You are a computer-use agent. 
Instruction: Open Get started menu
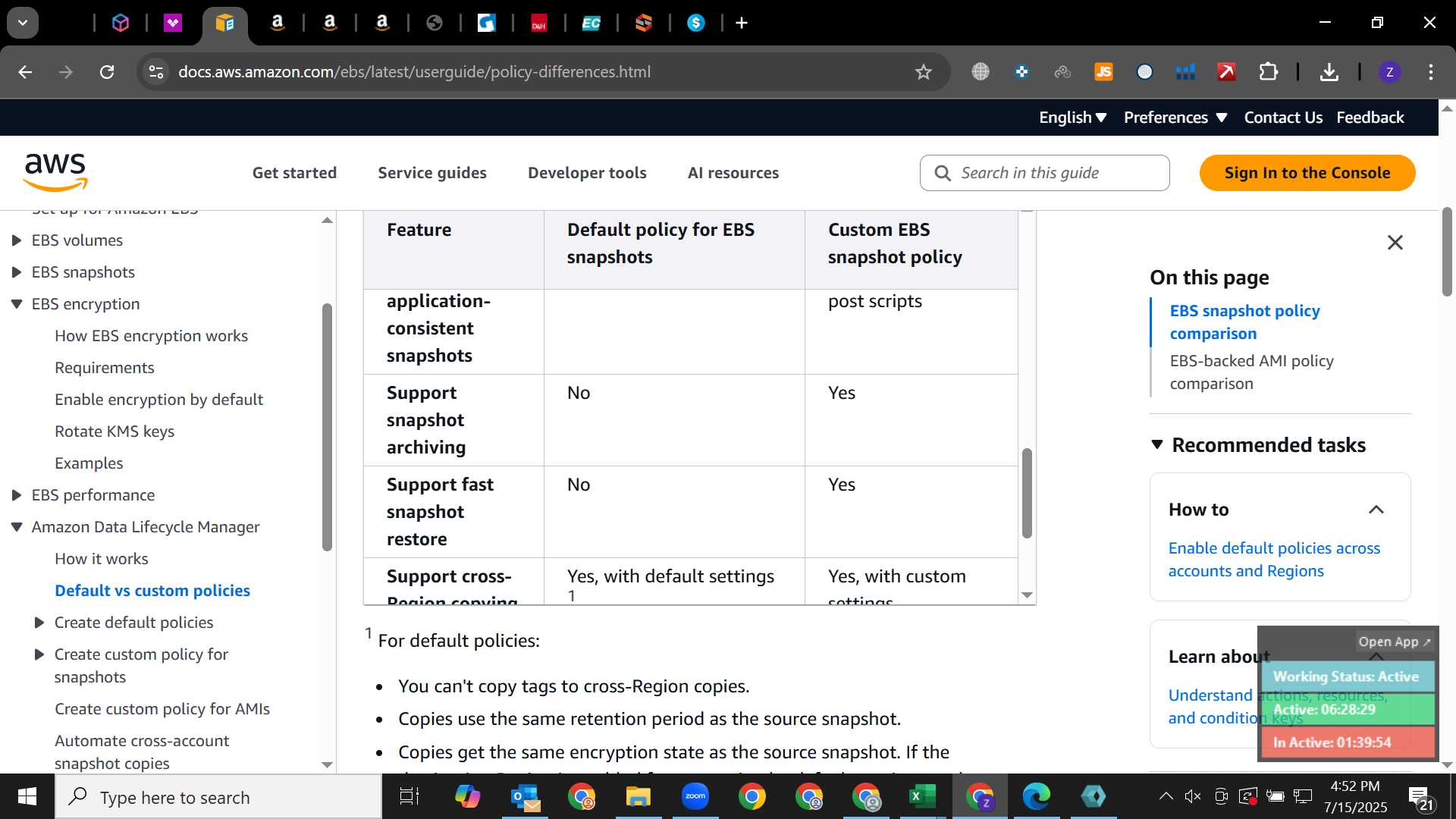click(294, 173)
